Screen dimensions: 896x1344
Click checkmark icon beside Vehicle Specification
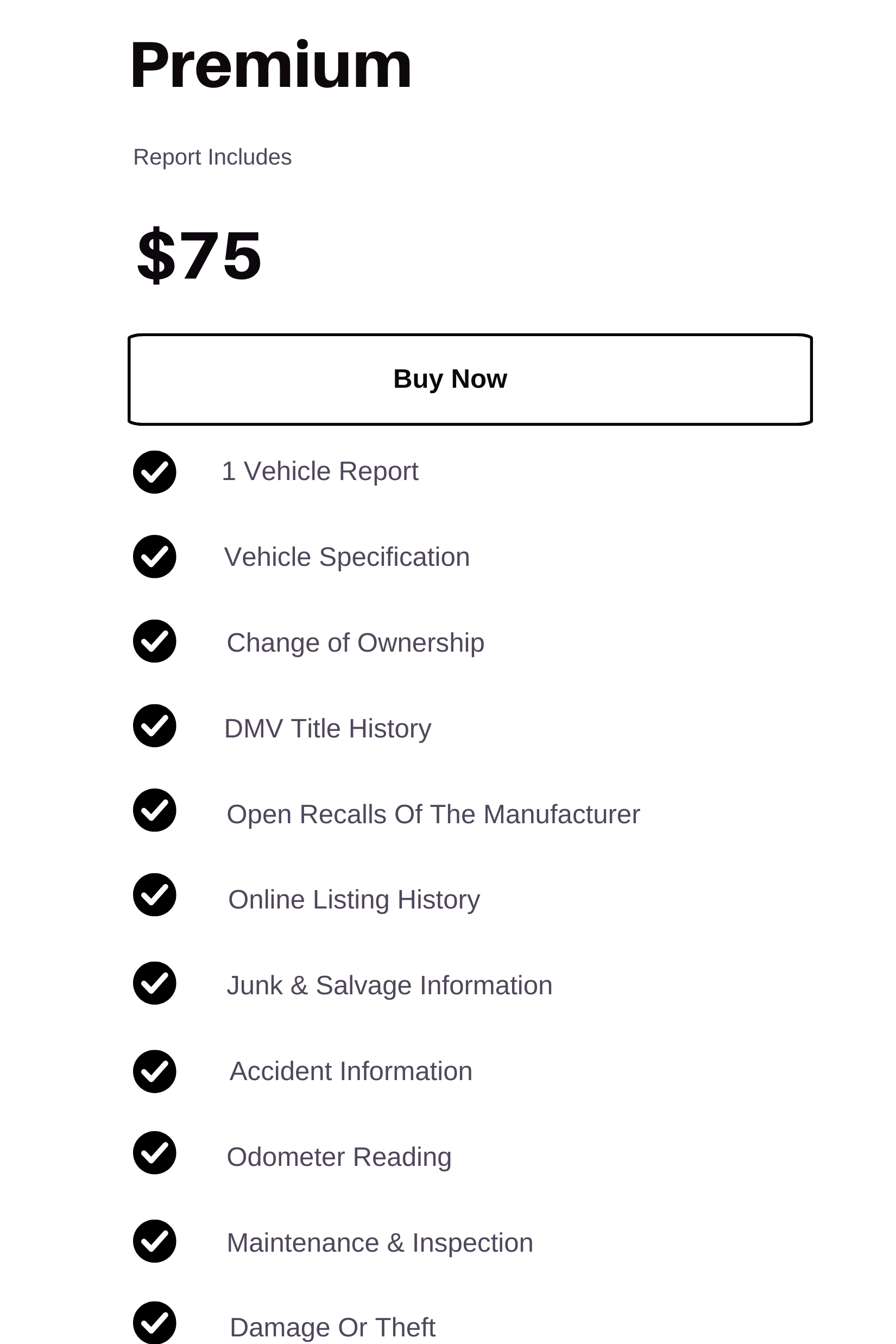pyautogui.click(x=154, y=557)
